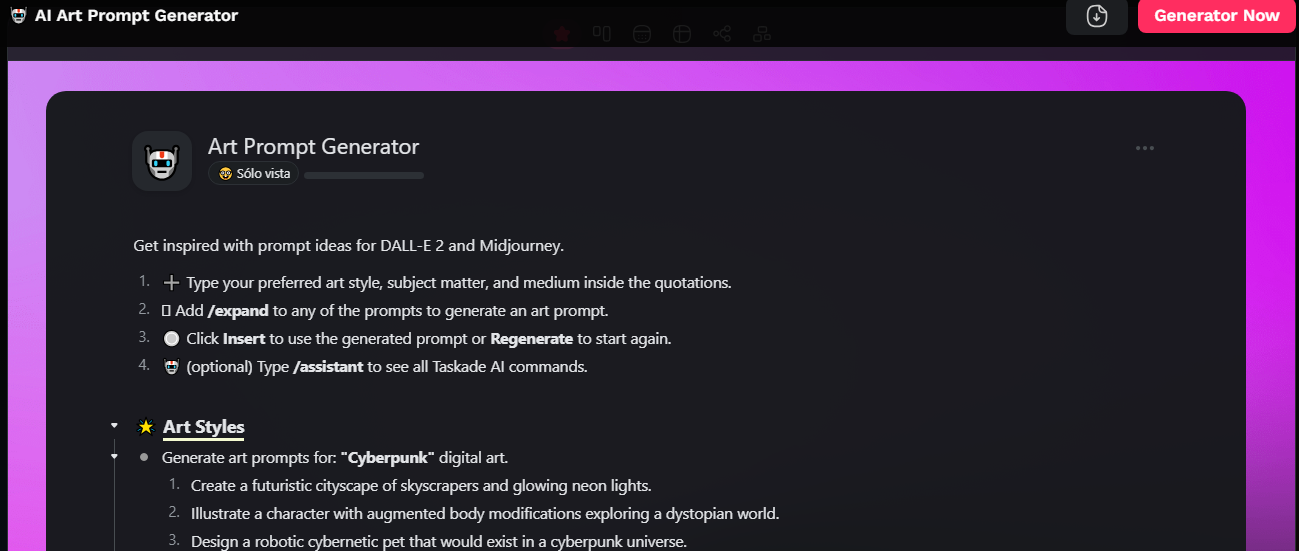The image size is (1299, 551).
Task: Switch to the org chart view icon
Action: [x=762, y=34]
